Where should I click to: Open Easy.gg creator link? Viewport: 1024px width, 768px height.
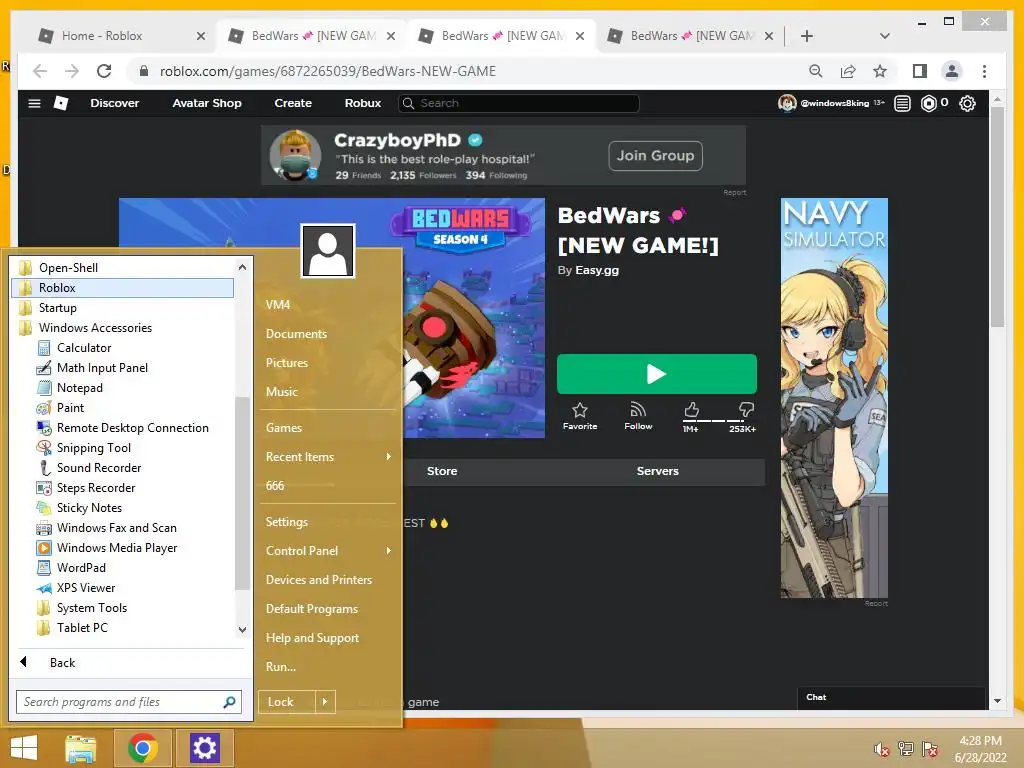click(597, 270)
